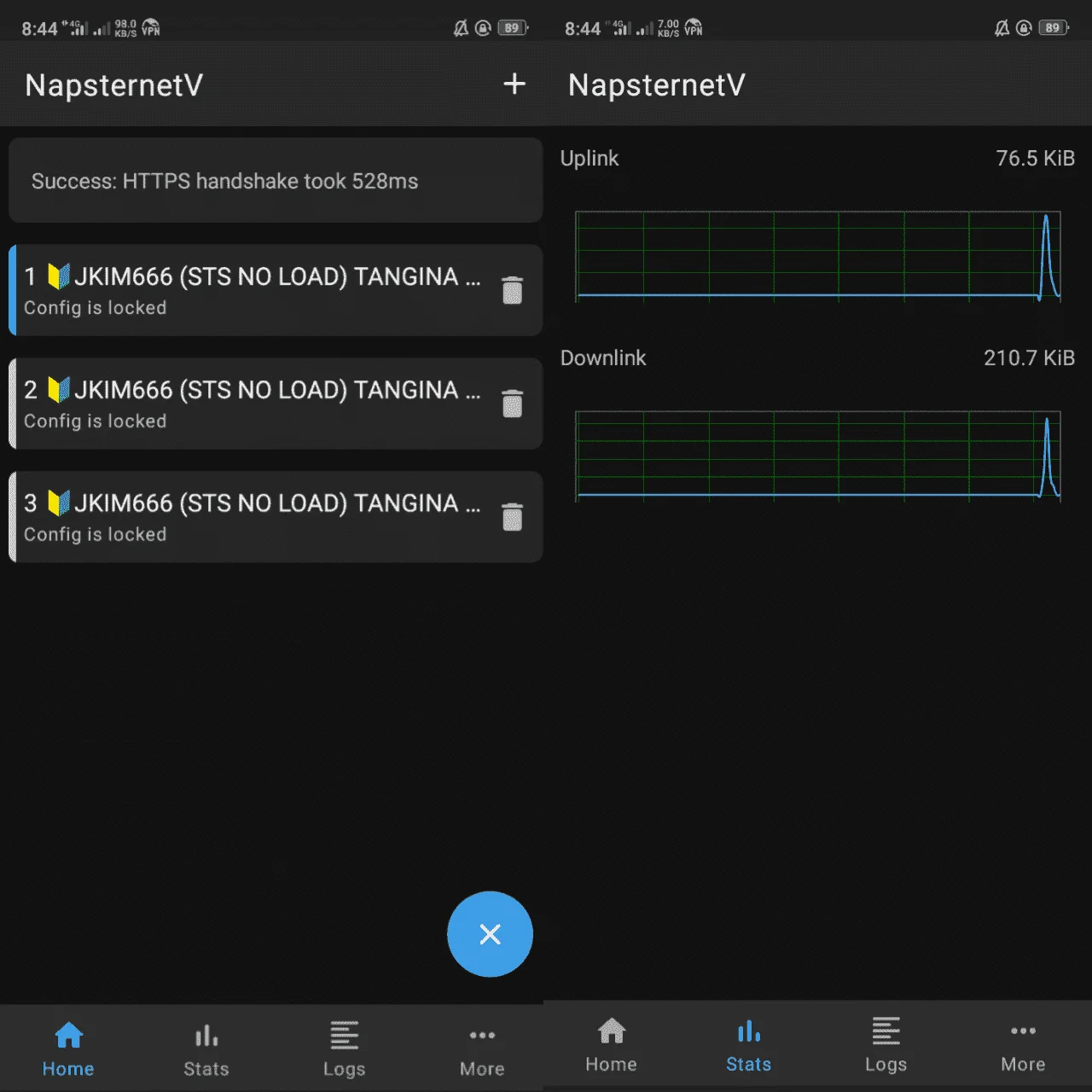This screenshot has width=1092, height=1092.
Task: Go to Home tab in right screen
Action: click(x=611, y=1045)
